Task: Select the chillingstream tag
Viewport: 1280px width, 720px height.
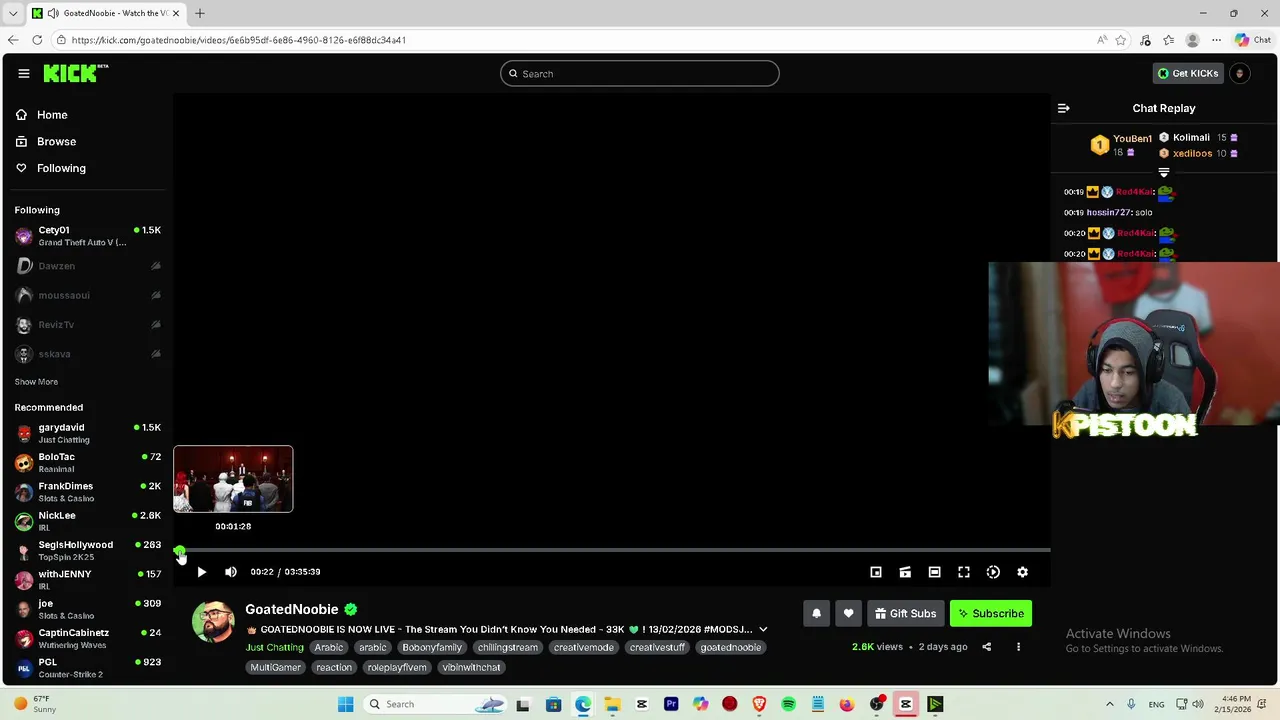Action: tap(507, 647)
